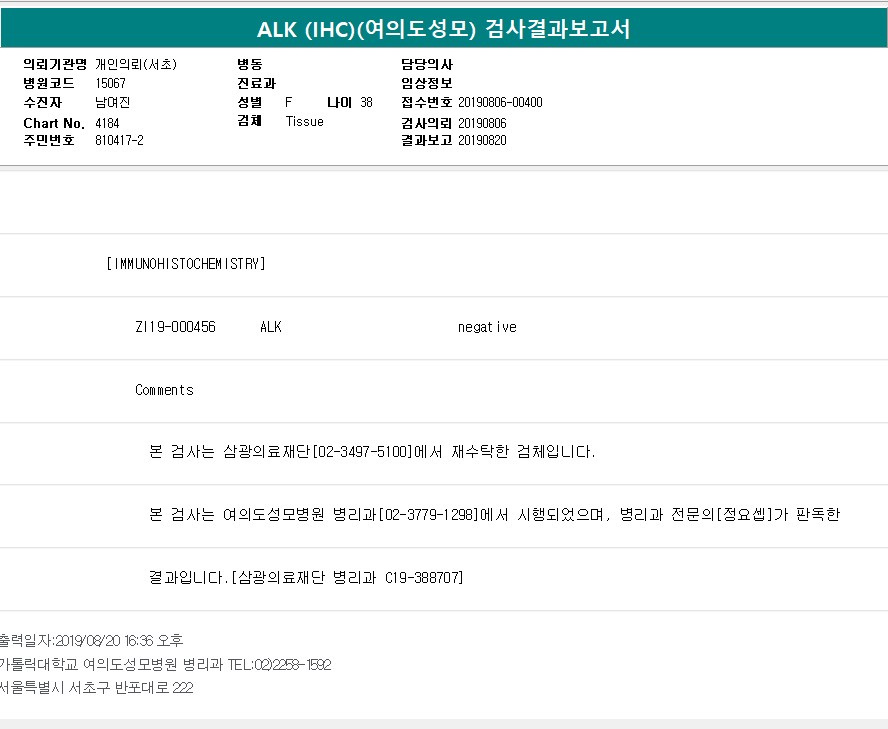The image size is (888, 729).
Task: Click the '수진자' field label
Action: coord(42,103)
